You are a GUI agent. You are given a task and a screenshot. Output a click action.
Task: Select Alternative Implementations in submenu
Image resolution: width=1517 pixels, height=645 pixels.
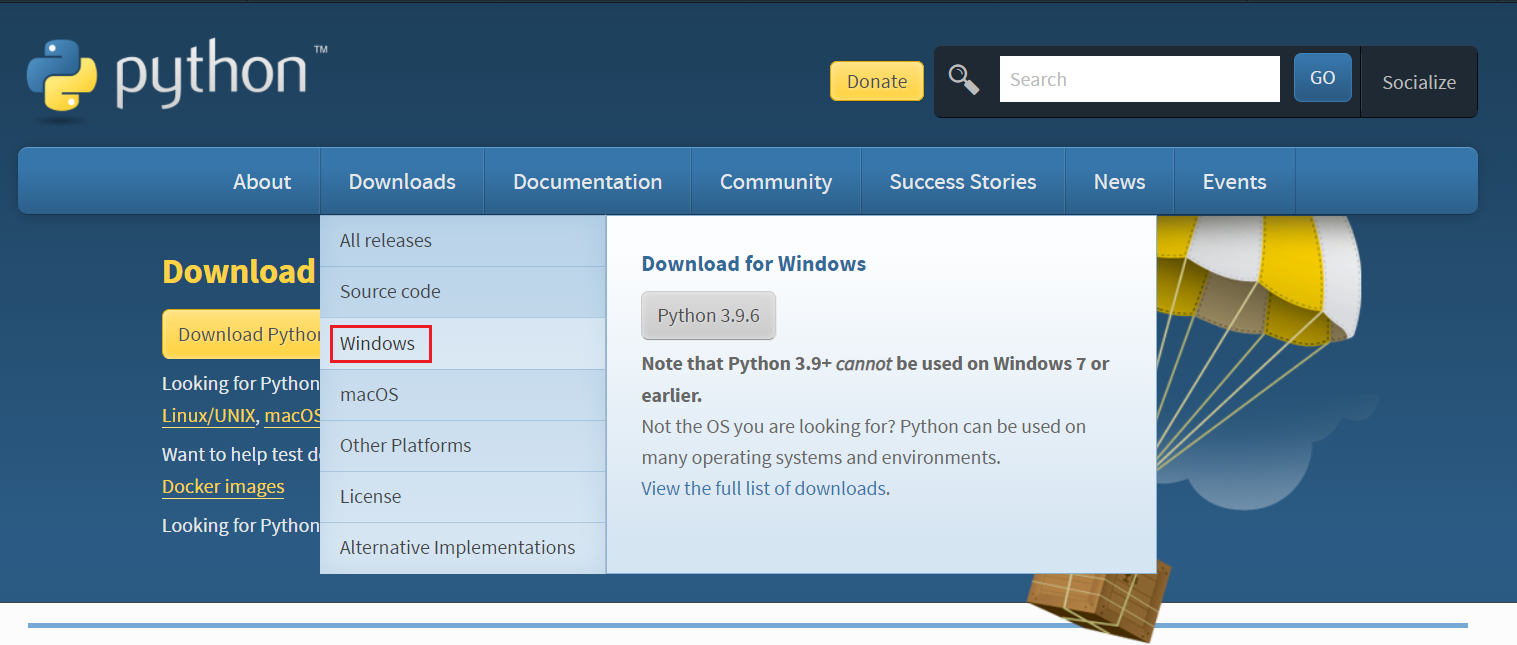click(462, 547)
